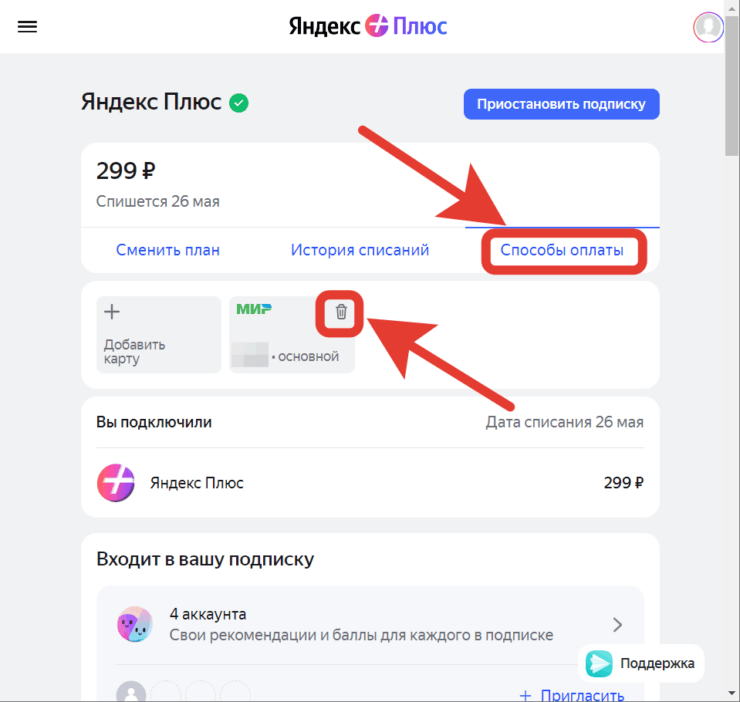
Task: Select the Способы оплаты tab
Action: point(562,250)
